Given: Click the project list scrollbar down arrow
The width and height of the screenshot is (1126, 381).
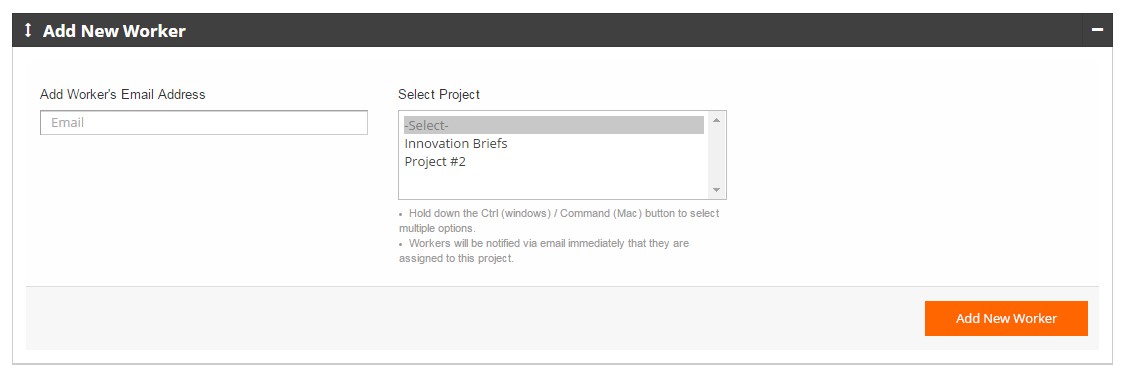Looking at the screenshot, I should (x=716, y=190).
